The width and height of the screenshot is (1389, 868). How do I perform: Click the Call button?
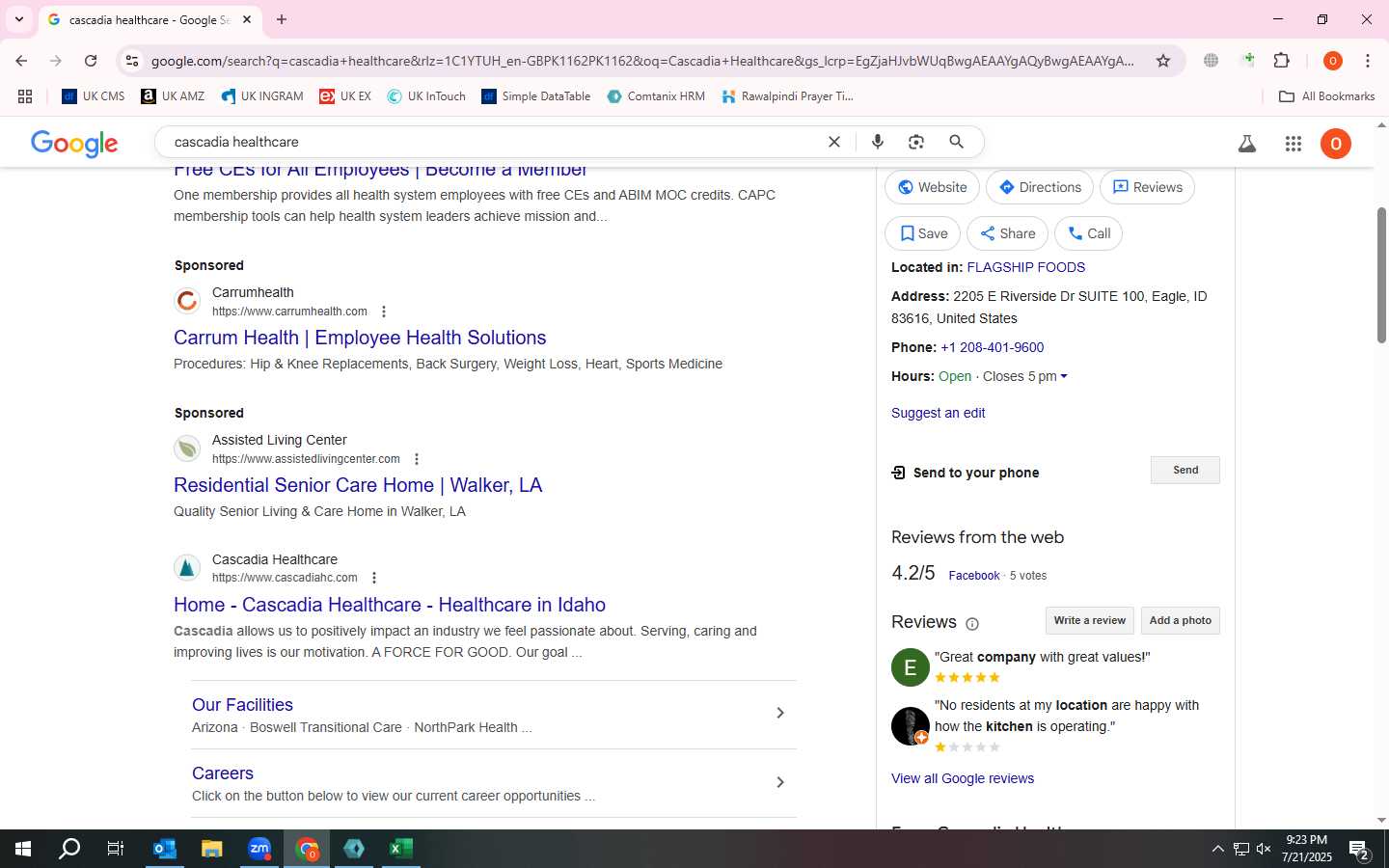pyautogui.click(x=1089, y=233)
